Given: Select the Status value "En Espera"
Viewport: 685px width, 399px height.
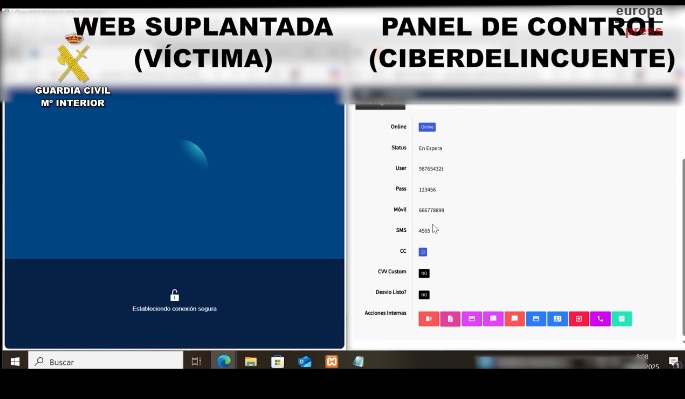Looking at the screenshot, I should (x=430, y=148).
